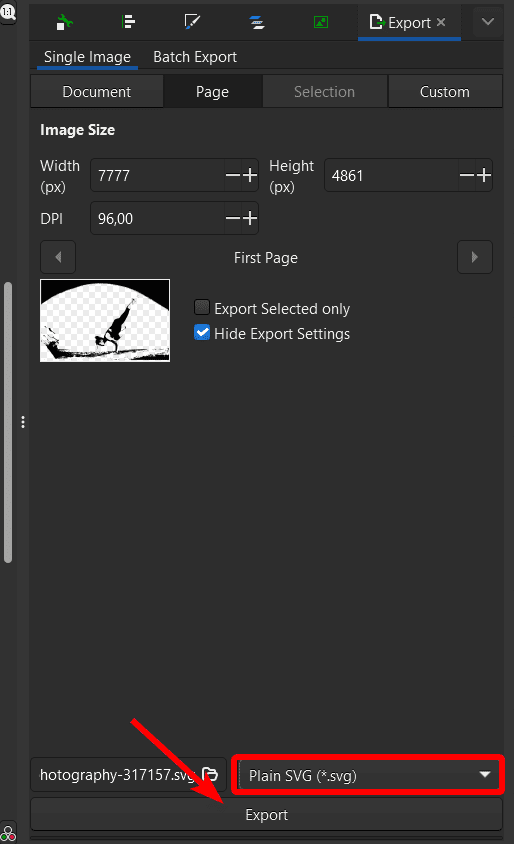Uncheck Hide Export Settings
514x844 pixels.
point(202,332)
